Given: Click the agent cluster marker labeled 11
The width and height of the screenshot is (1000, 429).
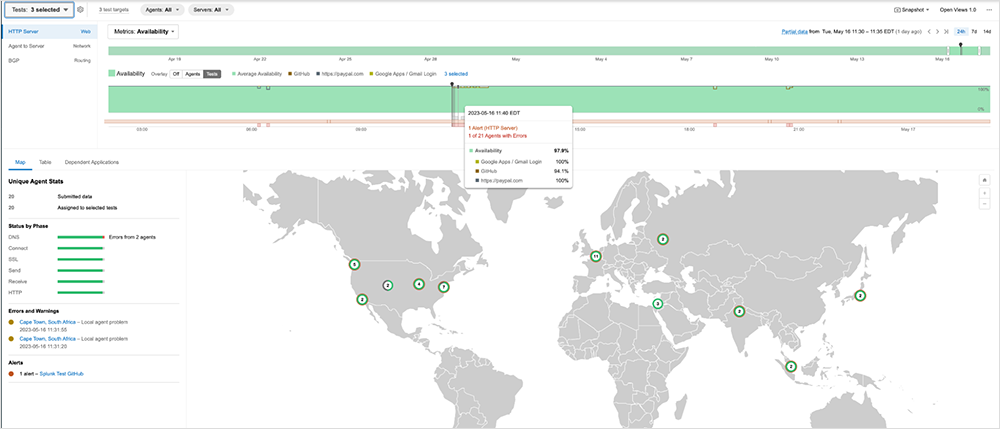Looking at the screenshot, I should (x=596, y=256).
